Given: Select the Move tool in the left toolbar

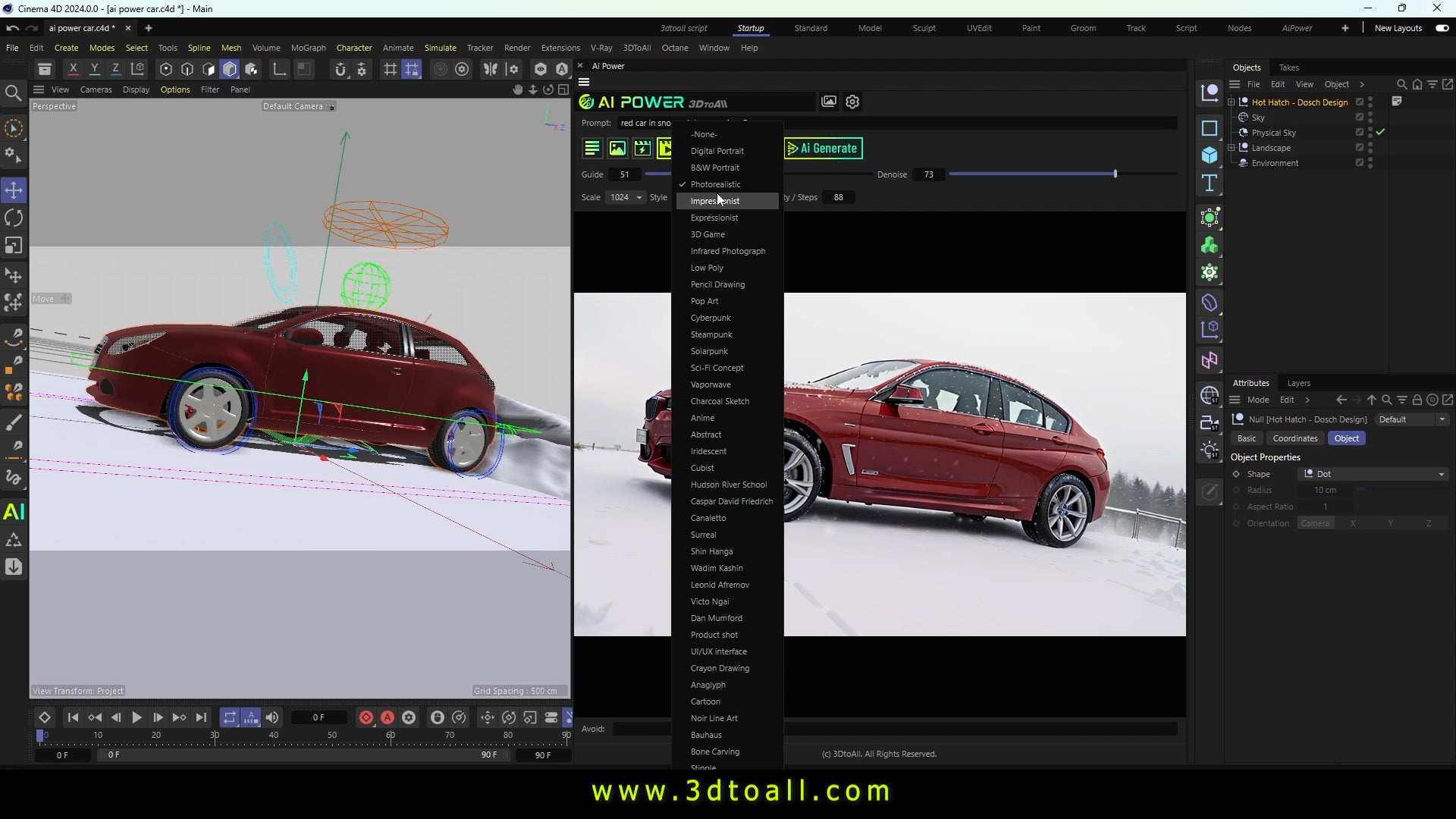Looking at the screenshot, I should point(14,190).
